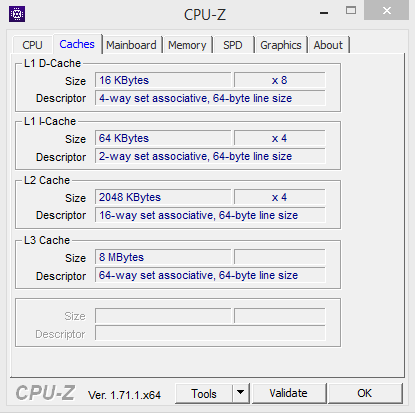Click the L2 Cache descriptor field
Image resolution: width=415 pixels, height=413 pixels.
210,215
